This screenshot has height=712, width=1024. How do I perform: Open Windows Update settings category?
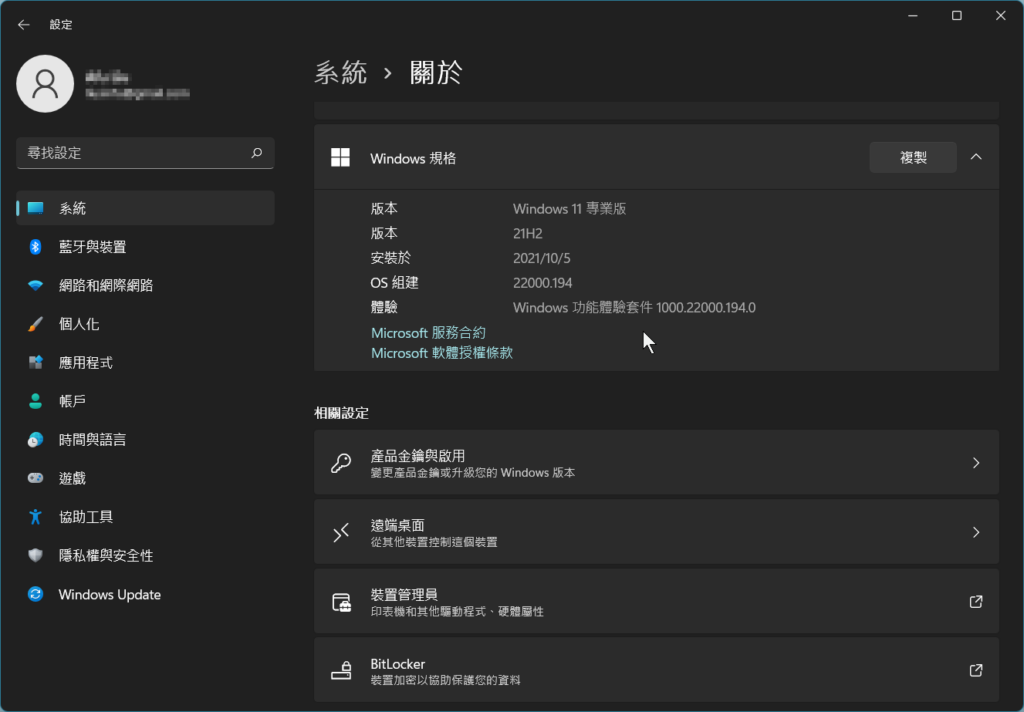click(145, 594)
